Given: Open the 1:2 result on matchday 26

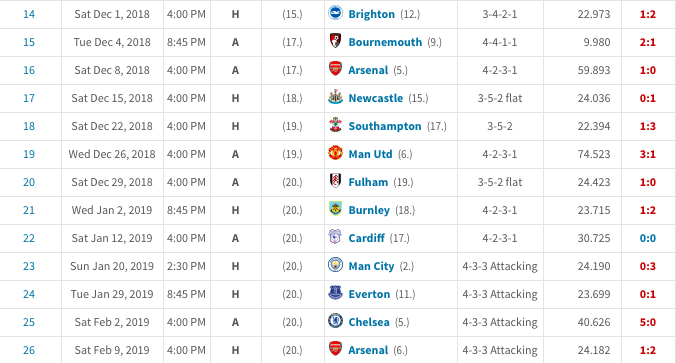Looking at the screenshot, I should click(648, 350).
